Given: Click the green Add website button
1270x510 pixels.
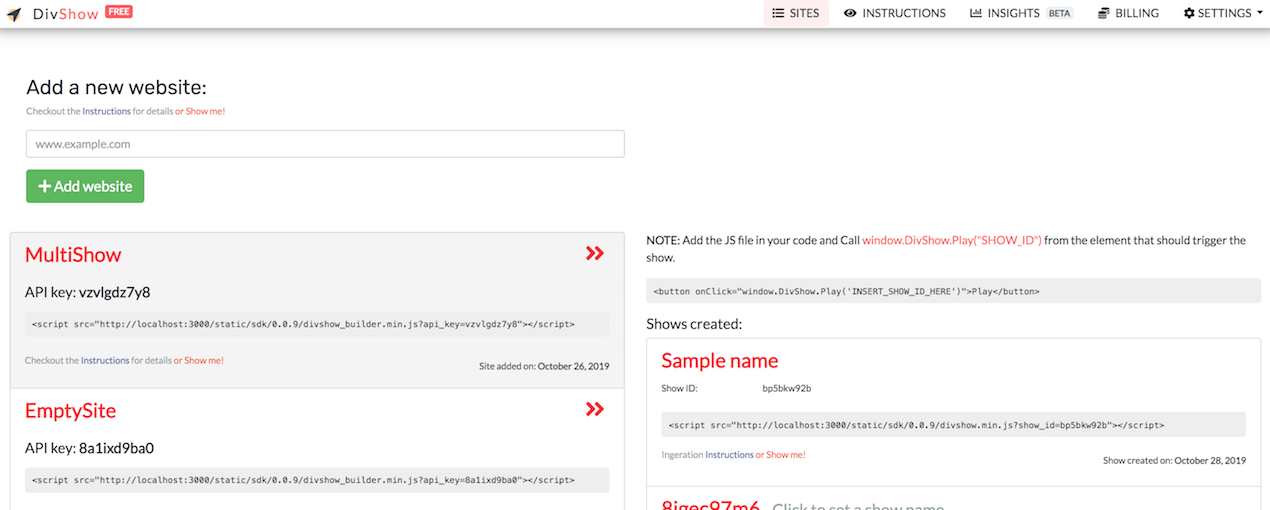Looking at the screenshot, I should point(85,186).
